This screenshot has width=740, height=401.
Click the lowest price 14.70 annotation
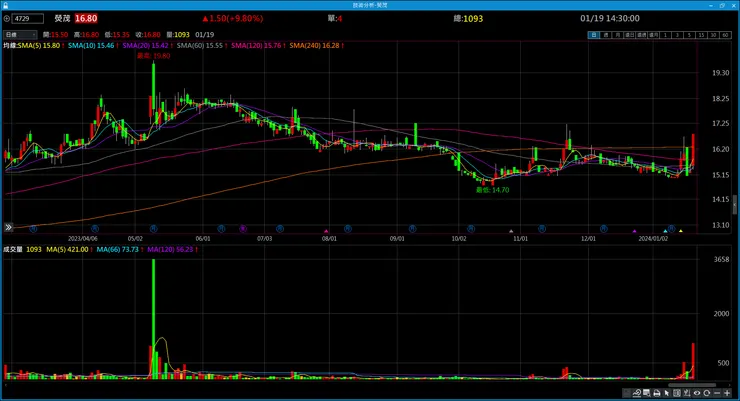[493, 190]
